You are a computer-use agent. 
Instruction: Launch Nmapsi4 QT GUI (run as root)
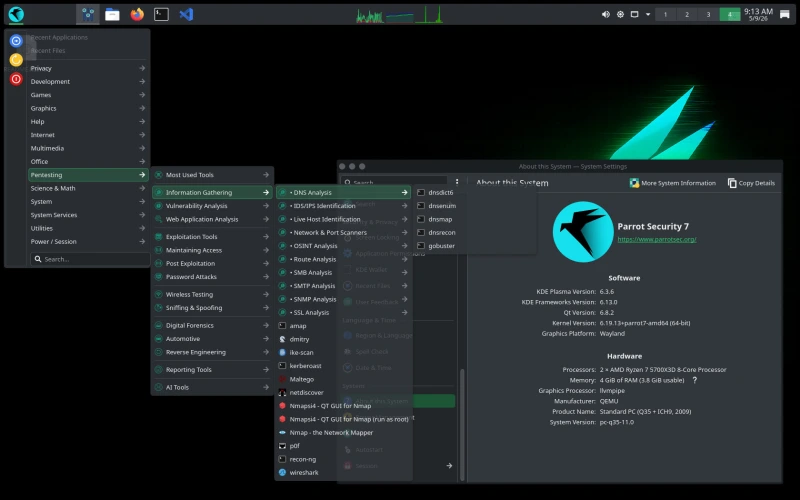click(343, 419)
